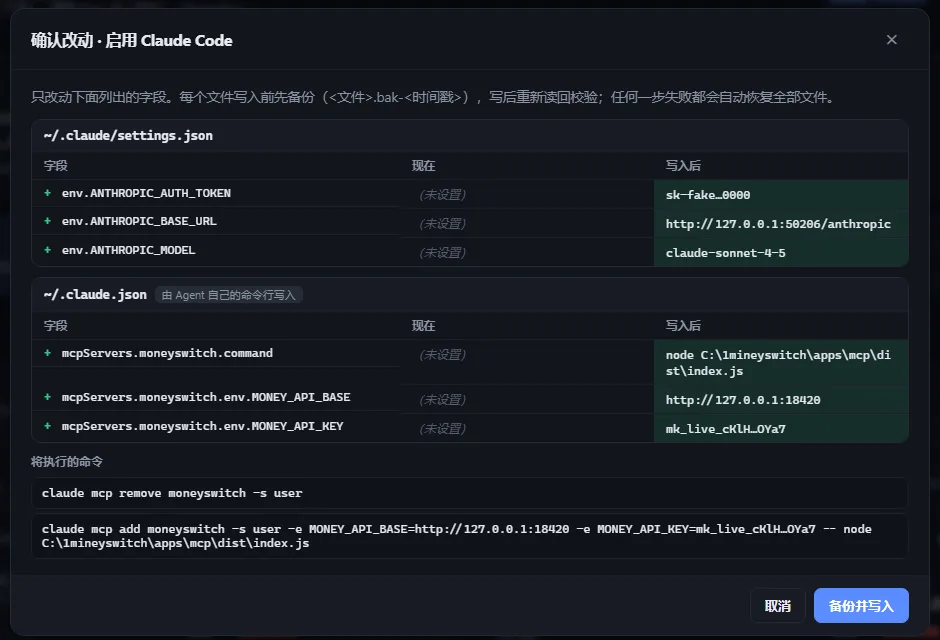This screenshot has height=640, width=940.
Task: Select the ~/.claude/settings.json file heading
Action: coord(128,135)
